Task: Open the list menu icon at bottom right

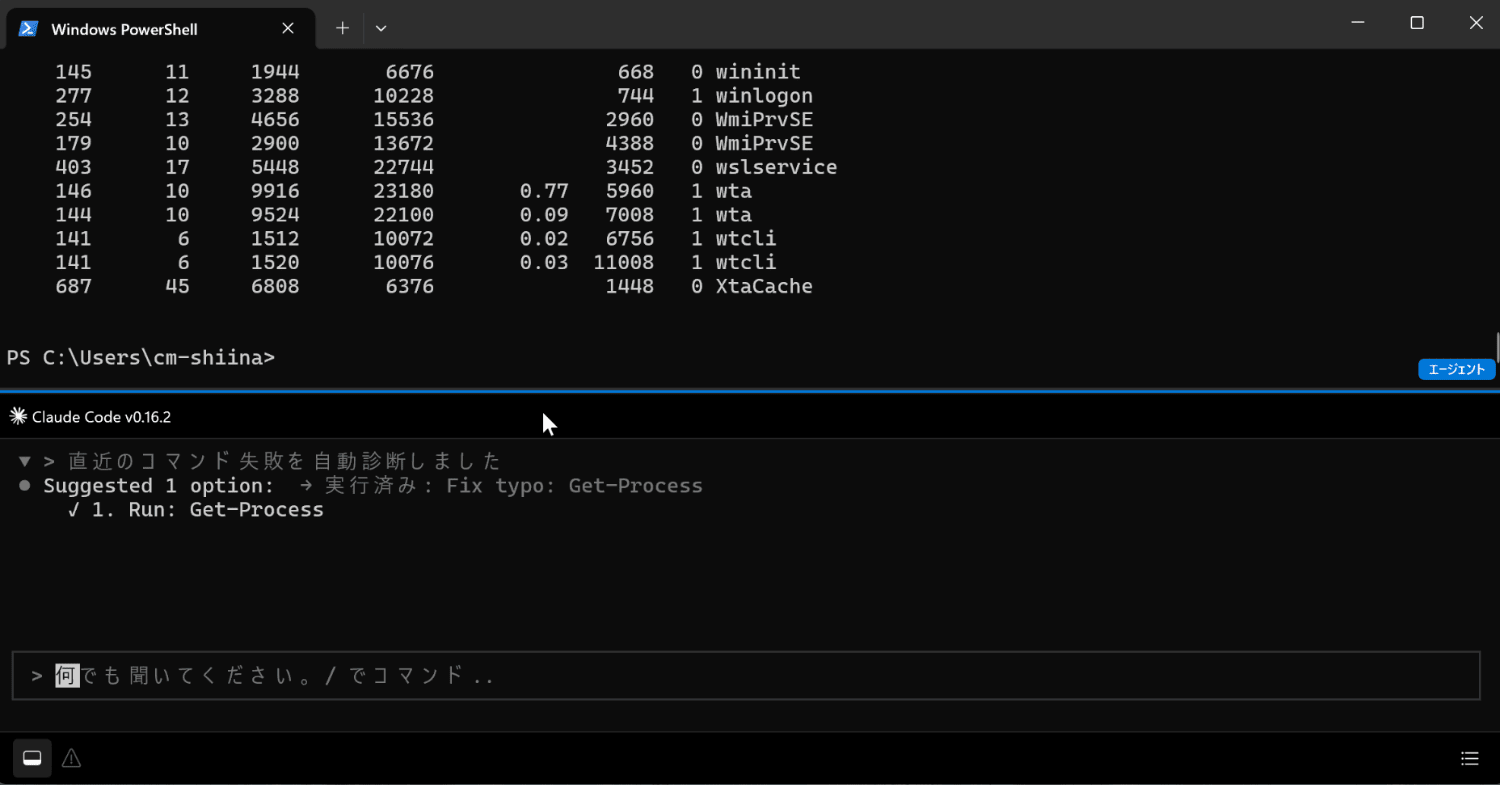Action: [x=1469, y=759]
